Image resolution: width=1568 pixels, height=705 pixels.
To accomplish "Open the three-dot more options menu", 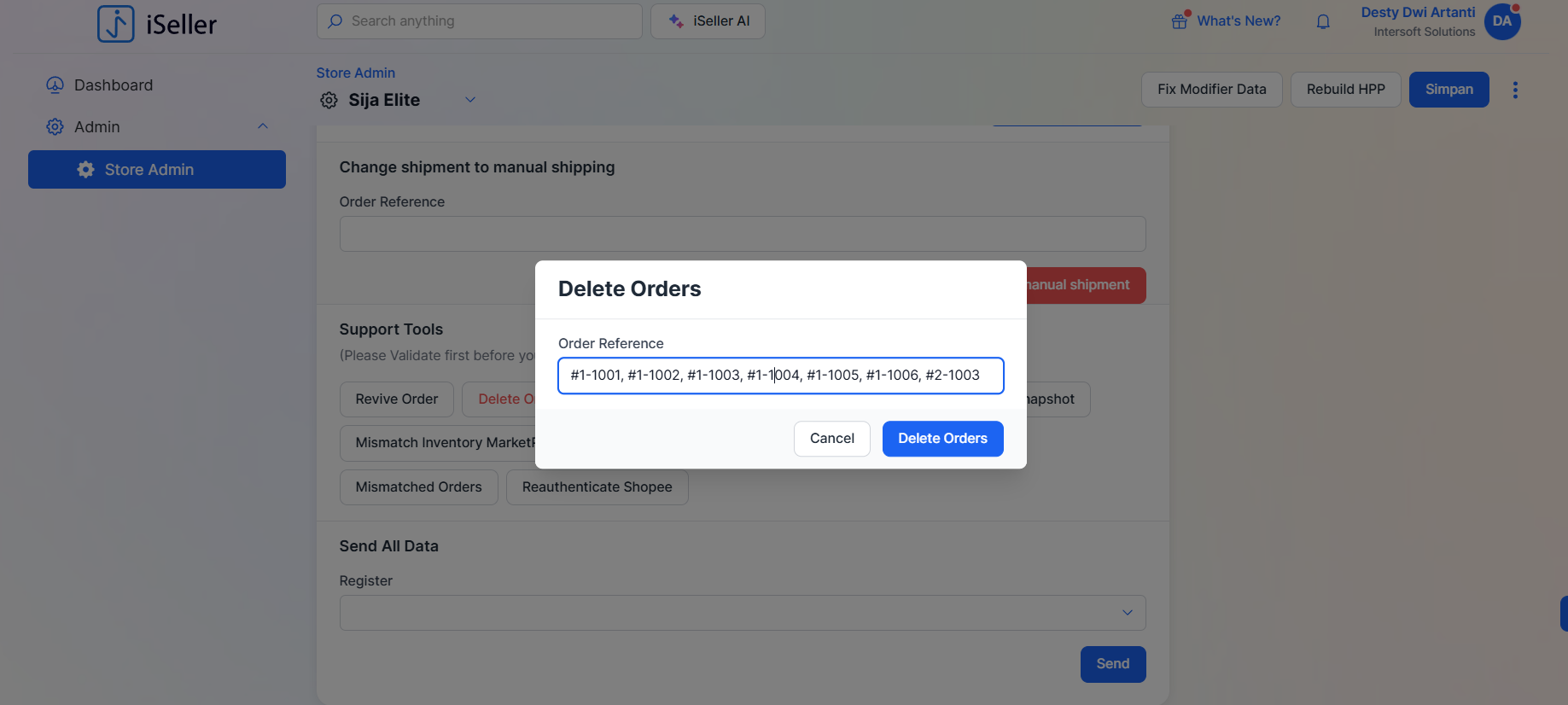I will 1515,90.
